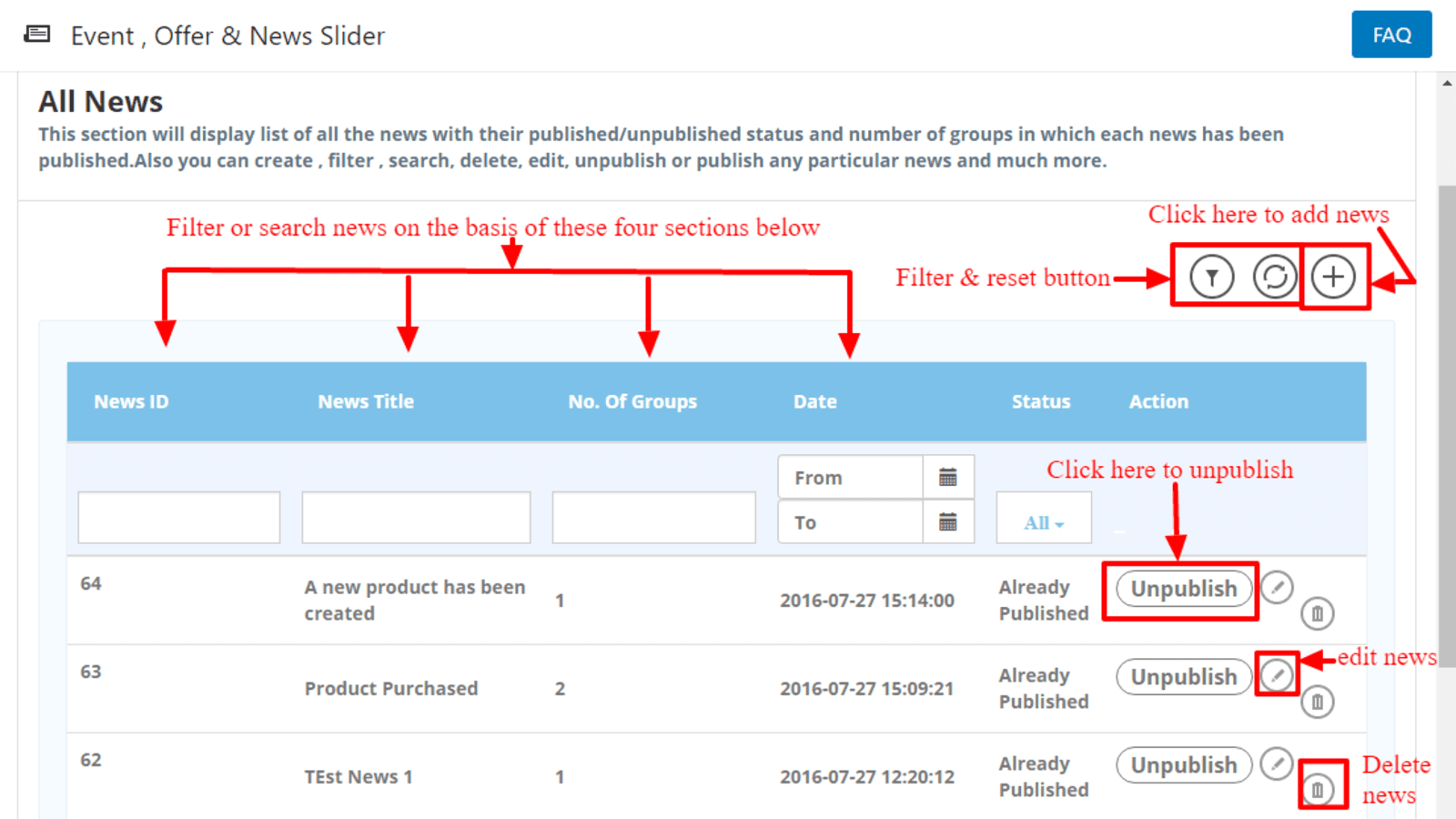Open the FAQ page
This screenshot has height=819, width=1456.
[1390, 35]
